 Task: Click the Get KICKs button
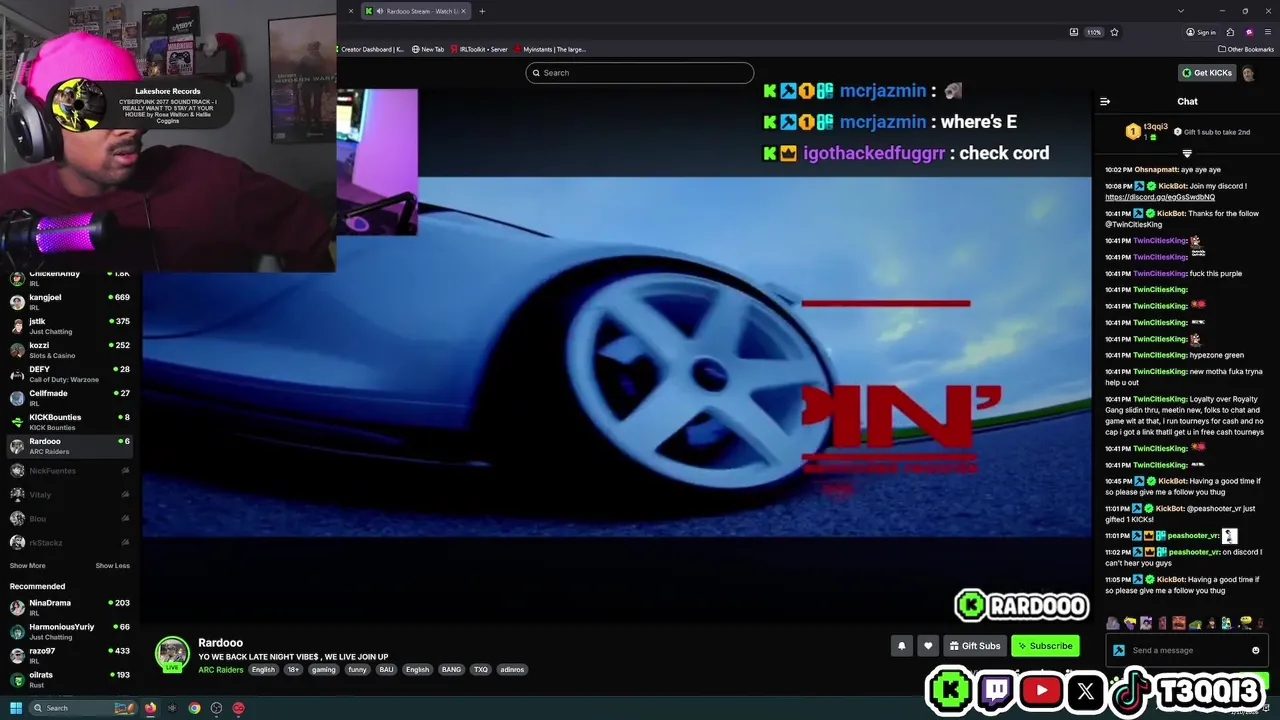1207,73
